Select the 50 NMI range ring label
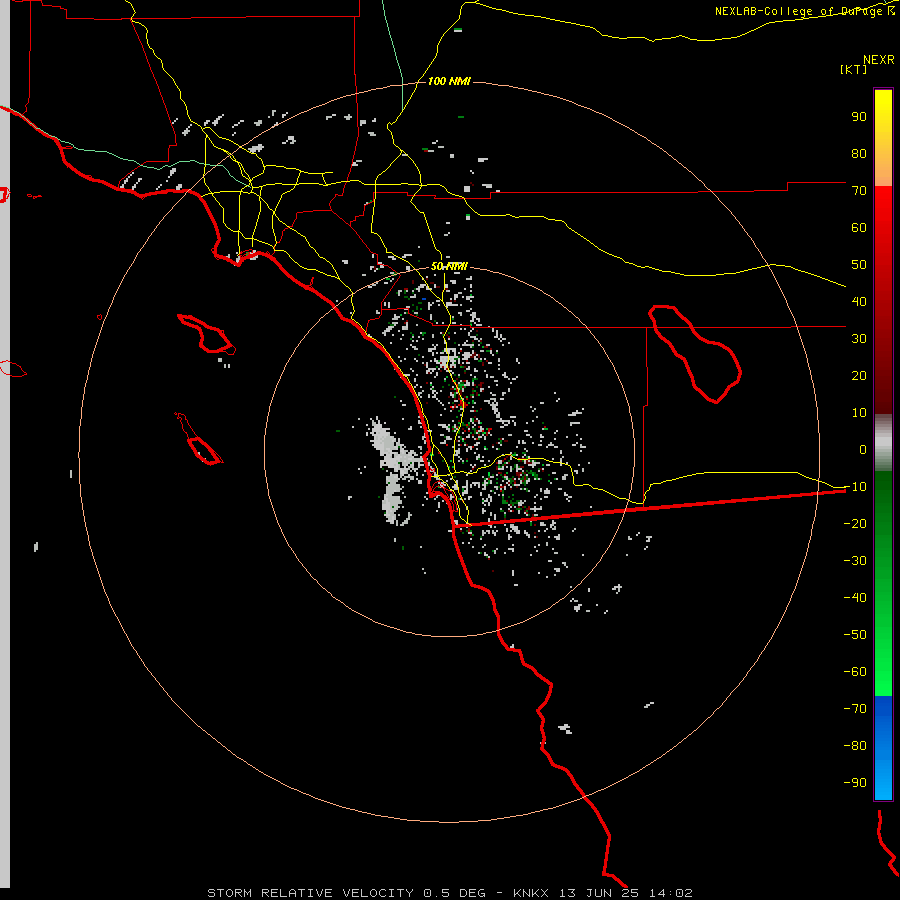The image size is (900, 900). point(449,266)
